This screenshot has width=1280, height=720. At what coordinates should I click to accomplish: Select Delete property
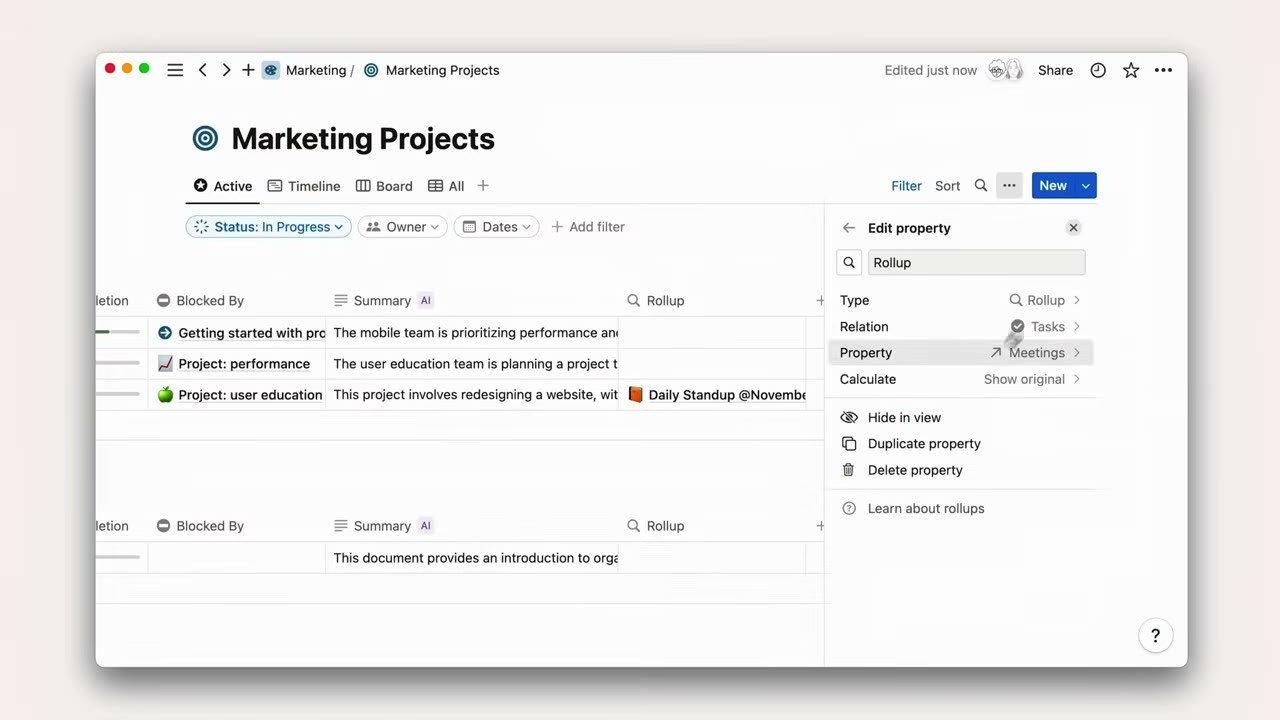coord(915,470)
